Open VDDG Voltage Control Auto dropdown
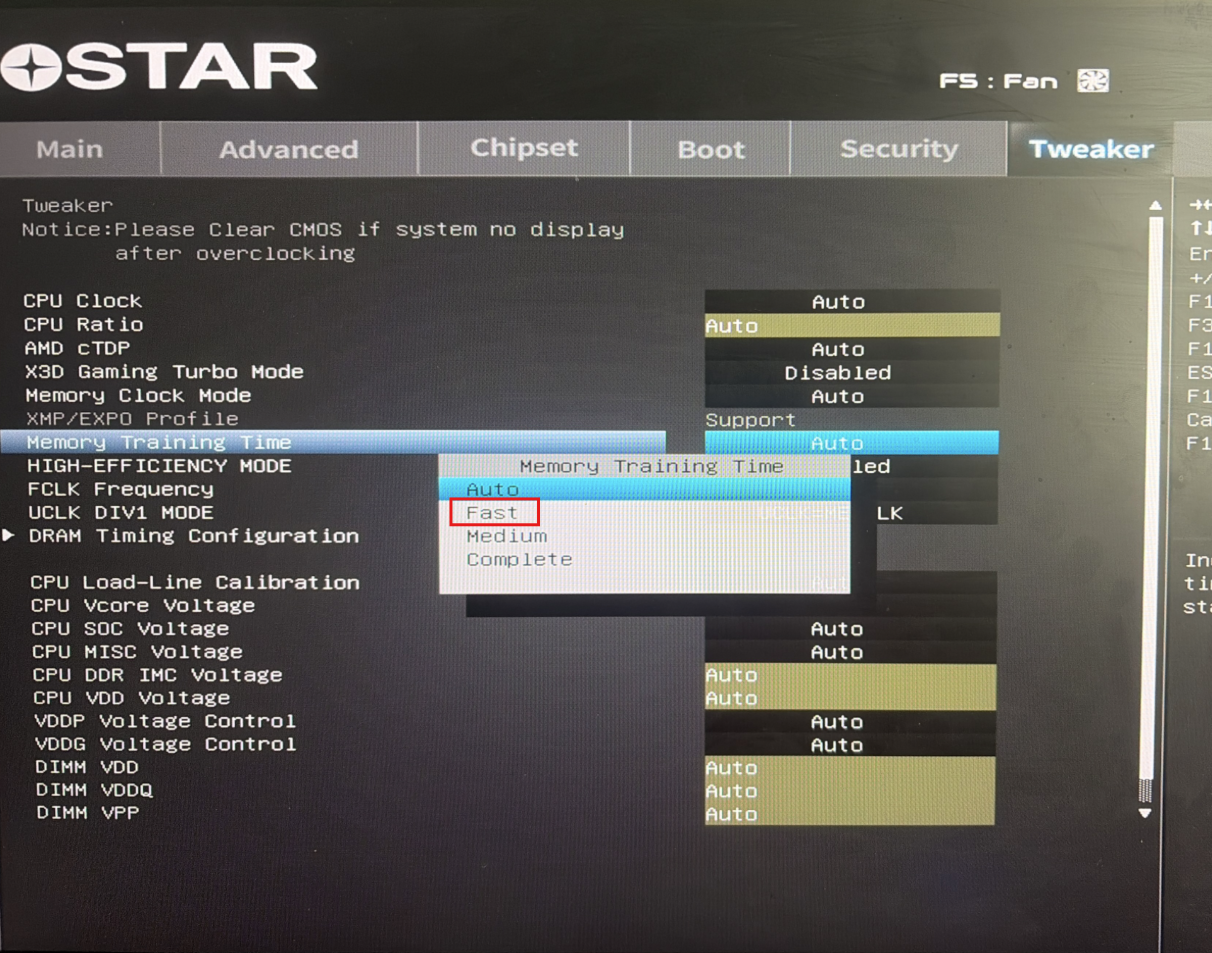Image resolution: width=1212 pixels, height=953 pixels. pos(850,744)
